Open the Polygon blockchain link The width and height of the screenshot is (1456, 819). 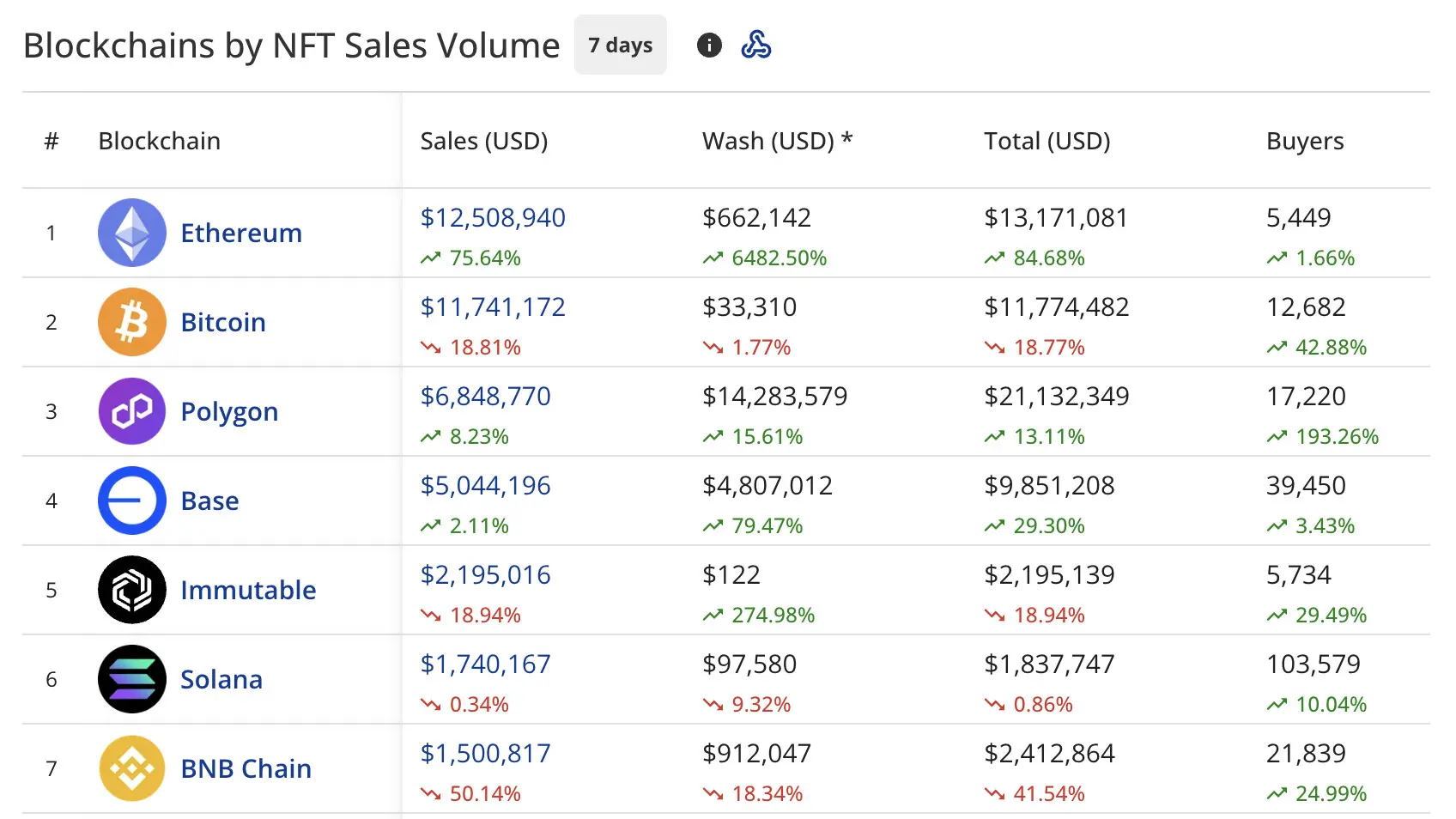(x=228, y=411)
